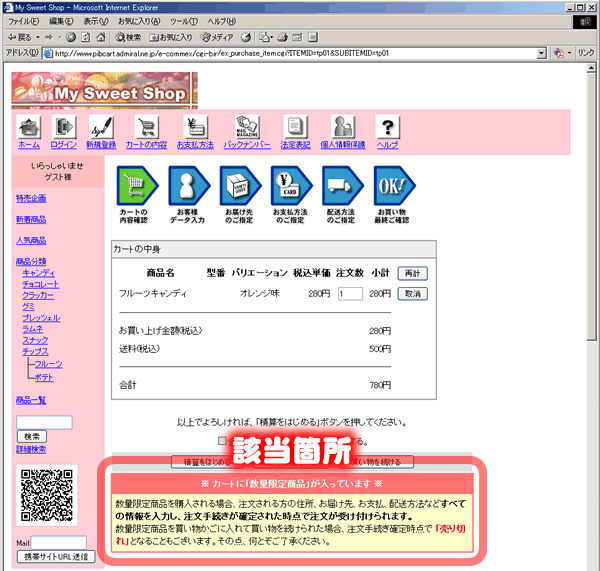Open the Login (ログイン) door icon
Screen dimensions: 600x571
click(x=64, y=127)
